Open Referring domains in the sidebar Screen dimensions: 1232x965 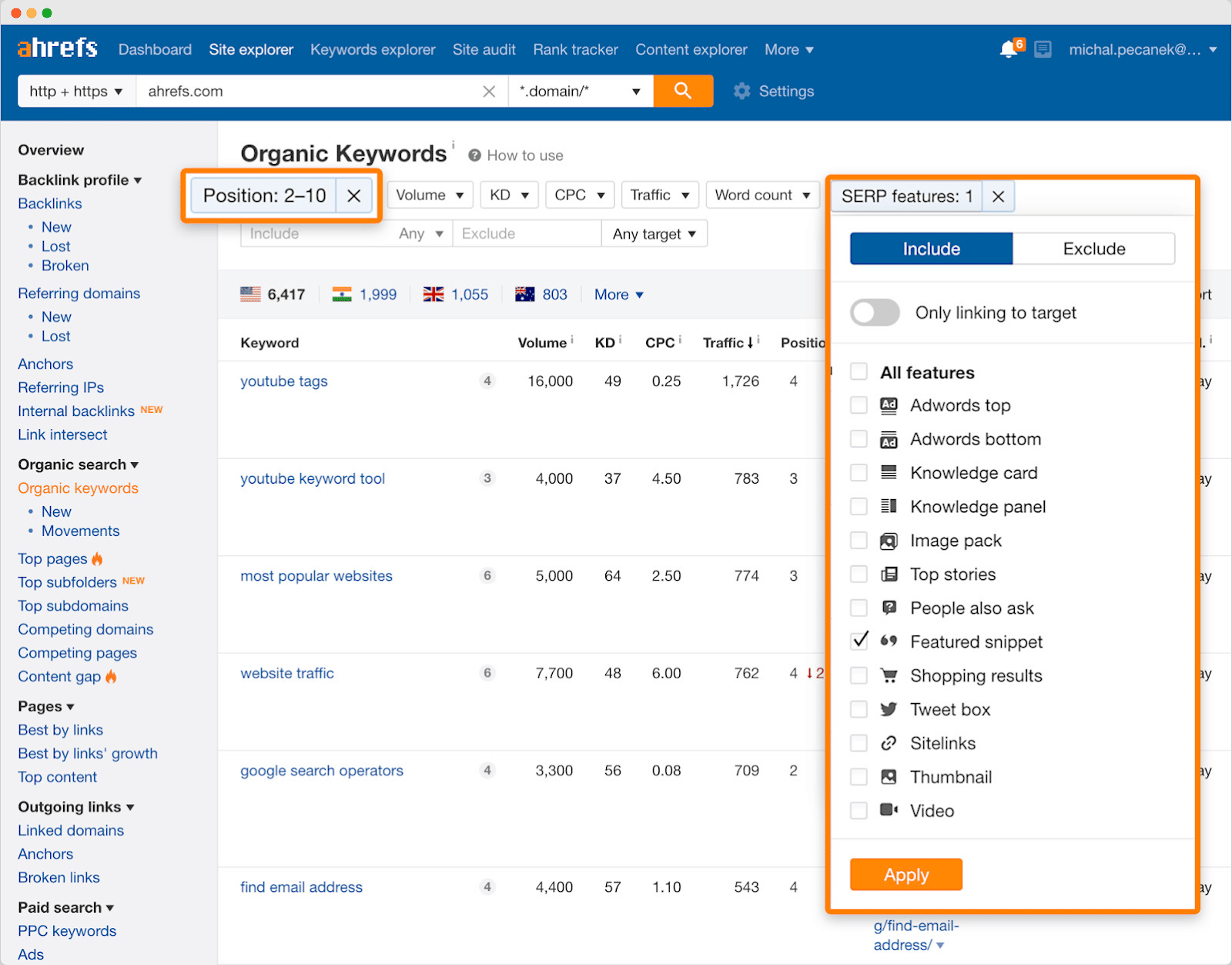pyautogui.click(x=79, y=293)
